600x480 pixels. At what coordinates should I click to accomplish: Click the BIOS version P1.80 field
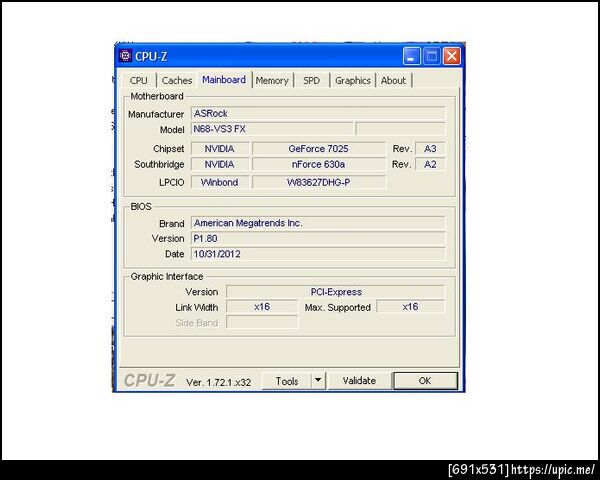click(318, 238)
